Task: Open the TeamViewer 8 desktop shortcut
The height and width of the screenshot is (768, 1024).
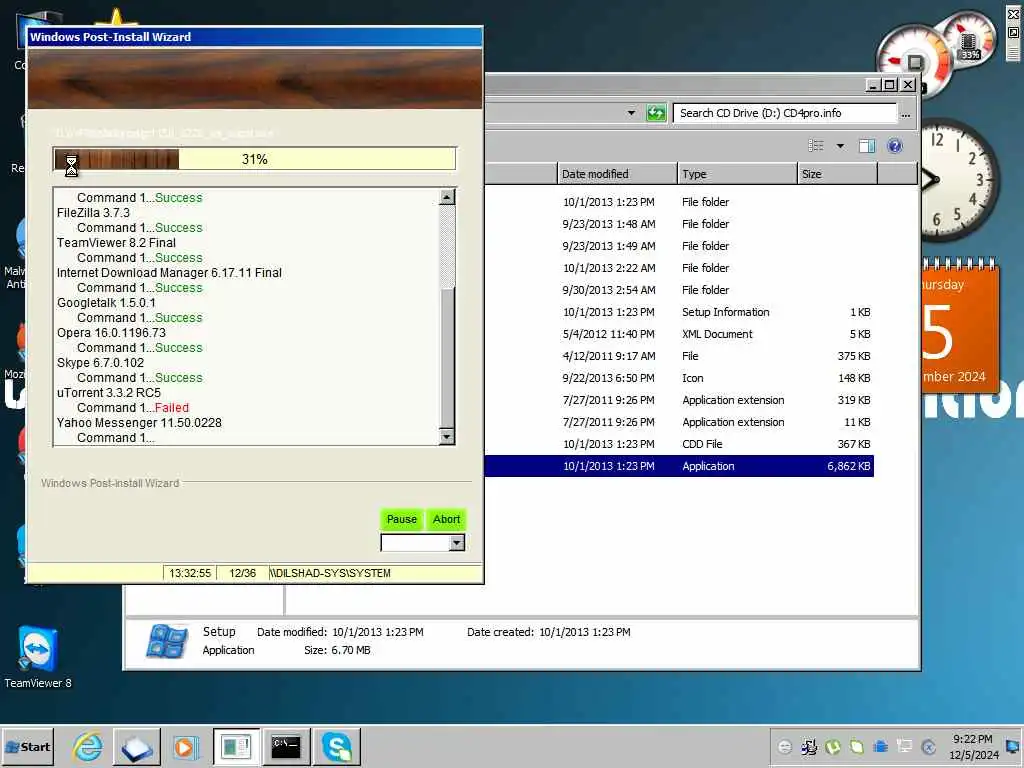Action: 38,657
